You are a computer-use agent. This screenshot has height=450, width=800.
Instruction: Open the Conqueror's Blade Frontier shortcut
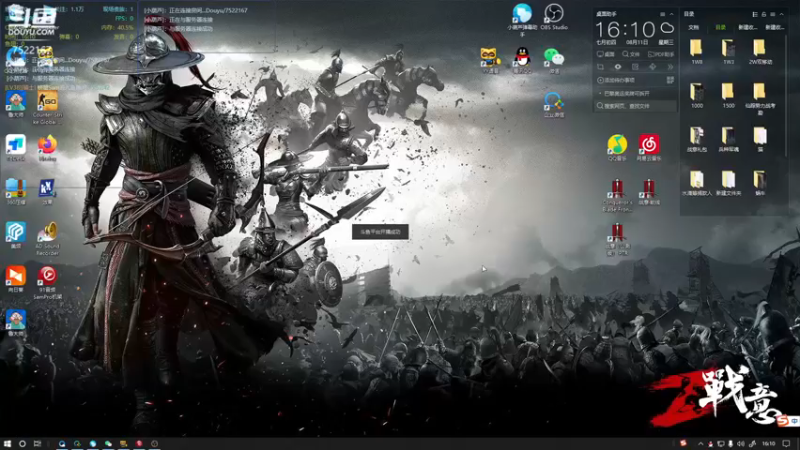617,189
